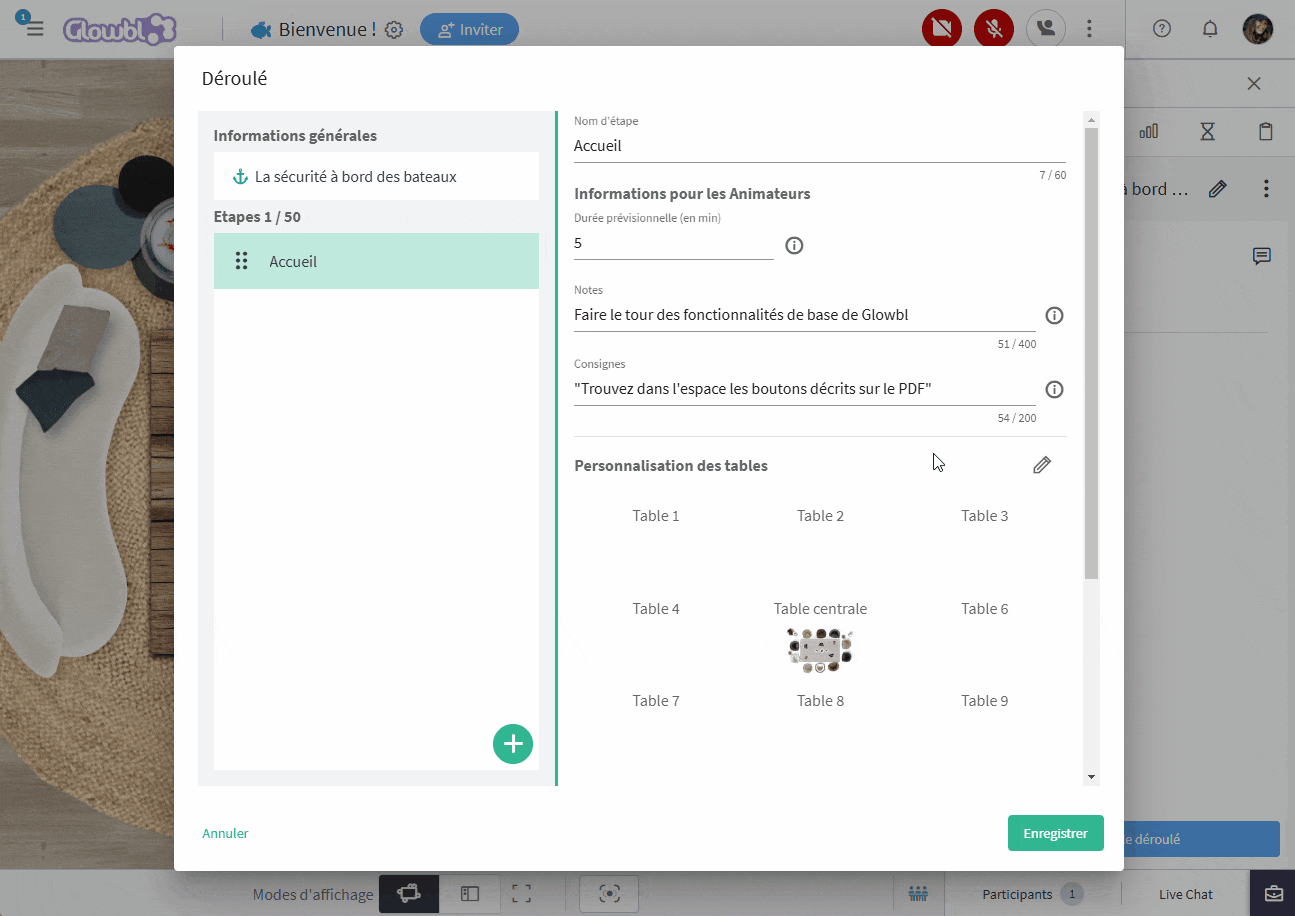Click the Table centrale thumbnail
The width and height of the screenshot is (1295, 916).
820,649
